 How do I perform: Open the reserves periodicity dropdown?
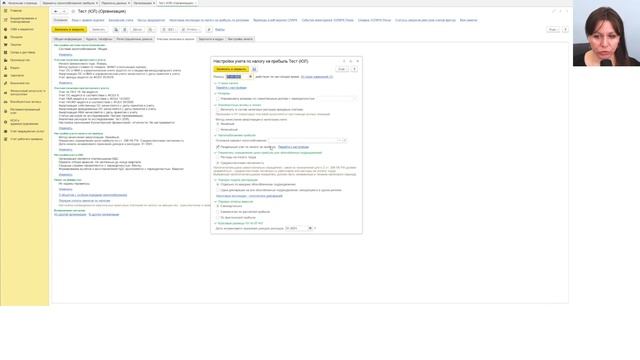click(354, 99)
